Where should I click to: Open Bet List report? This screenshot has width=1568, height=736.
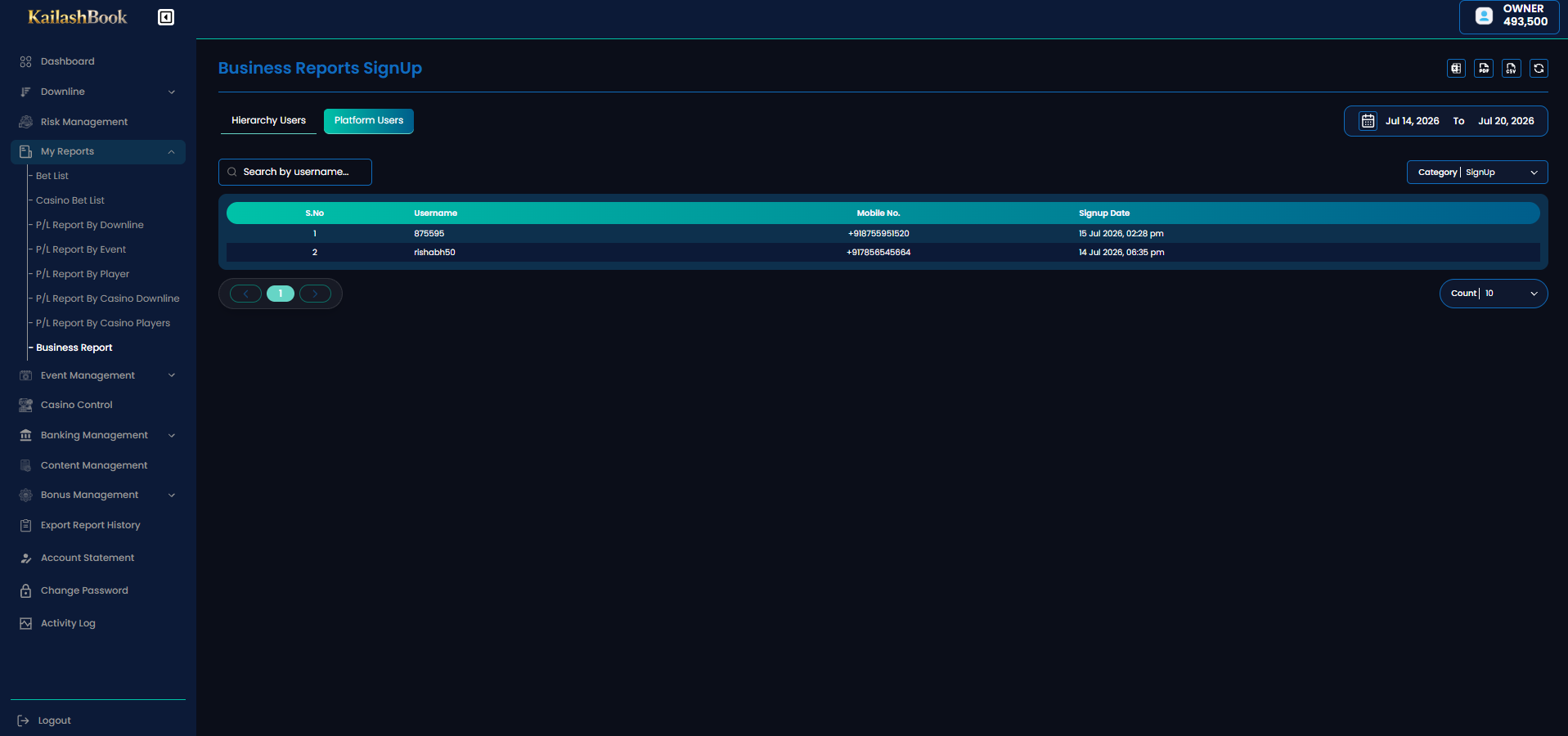(x=52, y=176)
